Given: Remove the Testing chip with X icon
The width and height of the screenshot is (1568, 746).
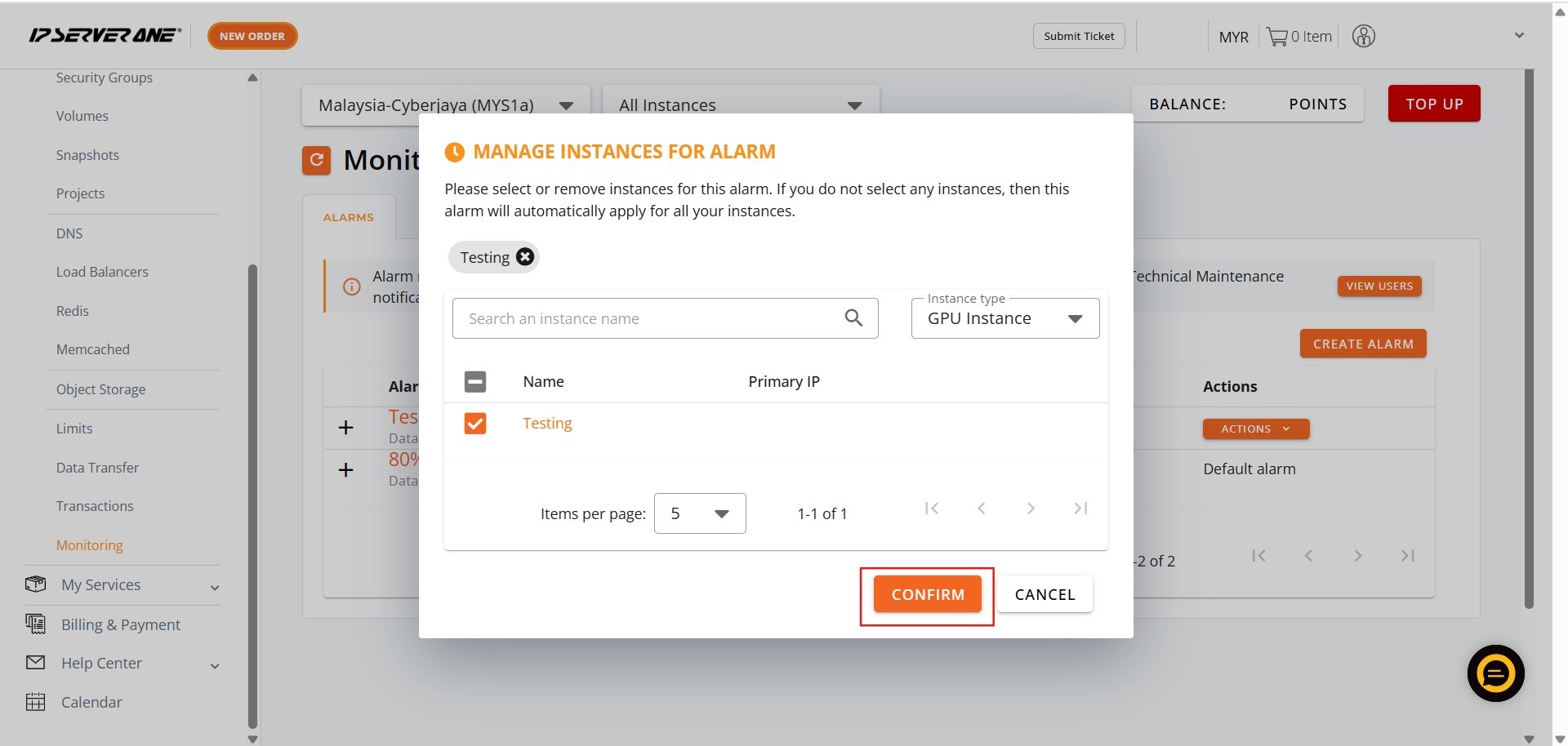Looking at the screenshot, I should click(525, 257).
